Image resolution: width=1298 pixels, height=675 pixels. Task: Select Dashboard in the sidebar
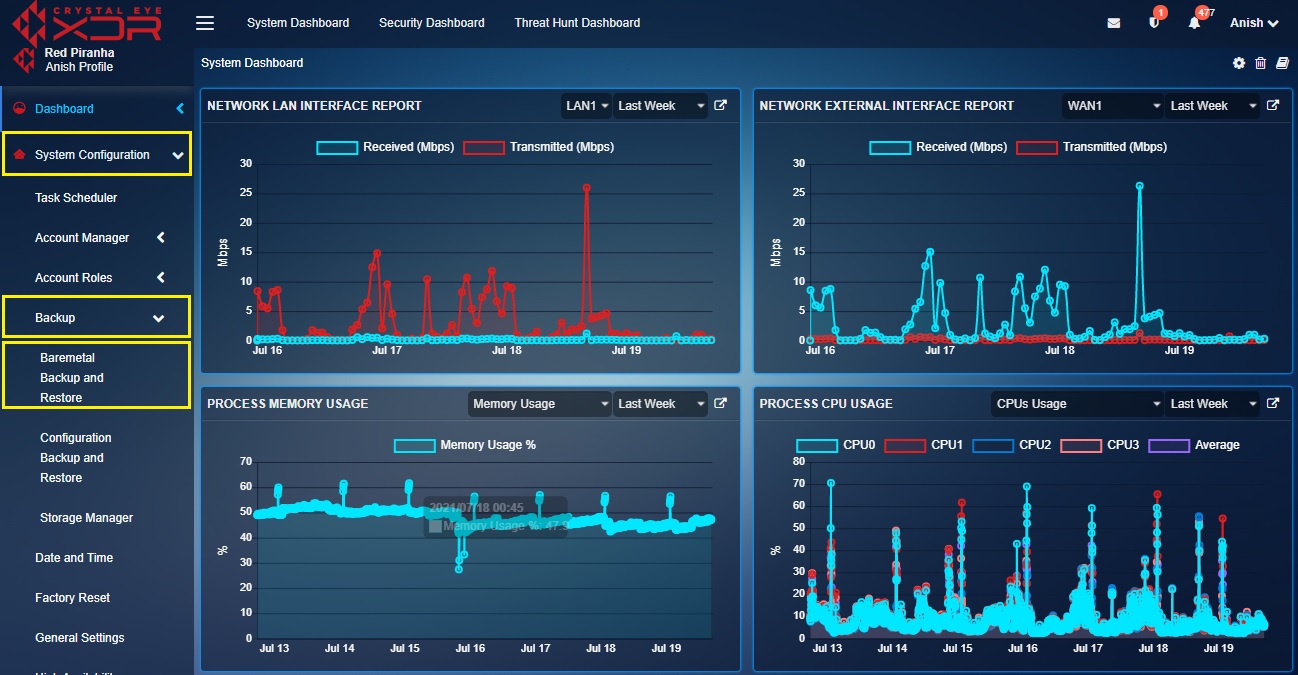64,109
